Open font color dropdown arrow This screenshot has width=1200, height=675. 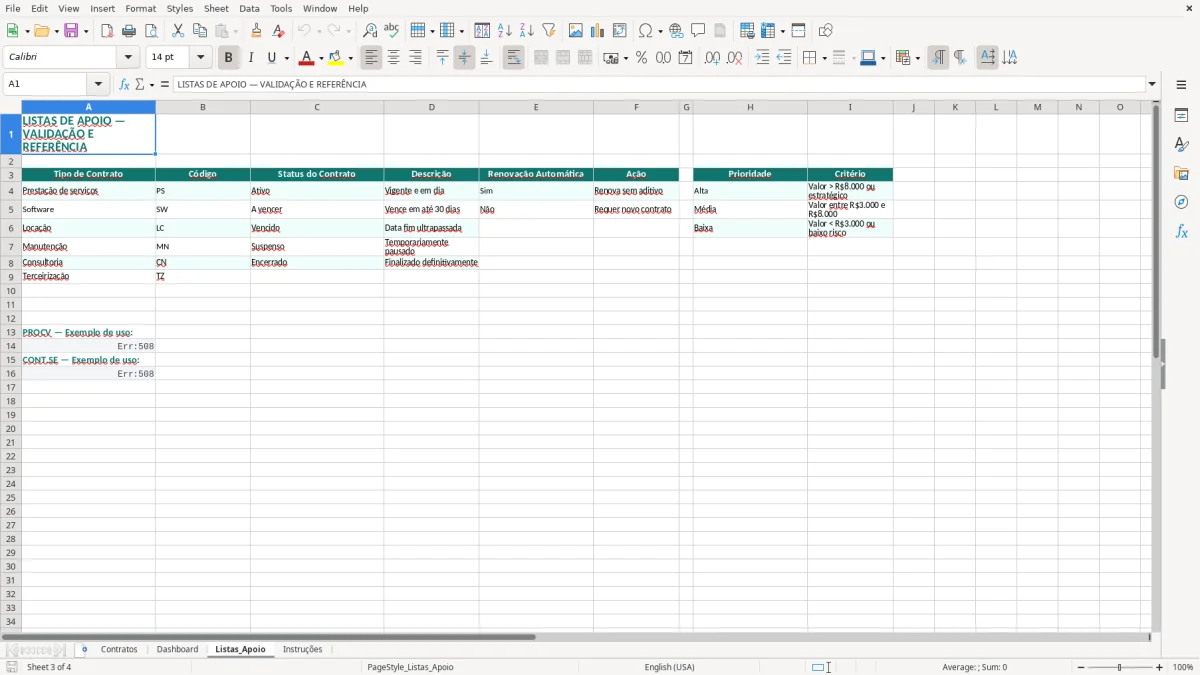(321, 58)
